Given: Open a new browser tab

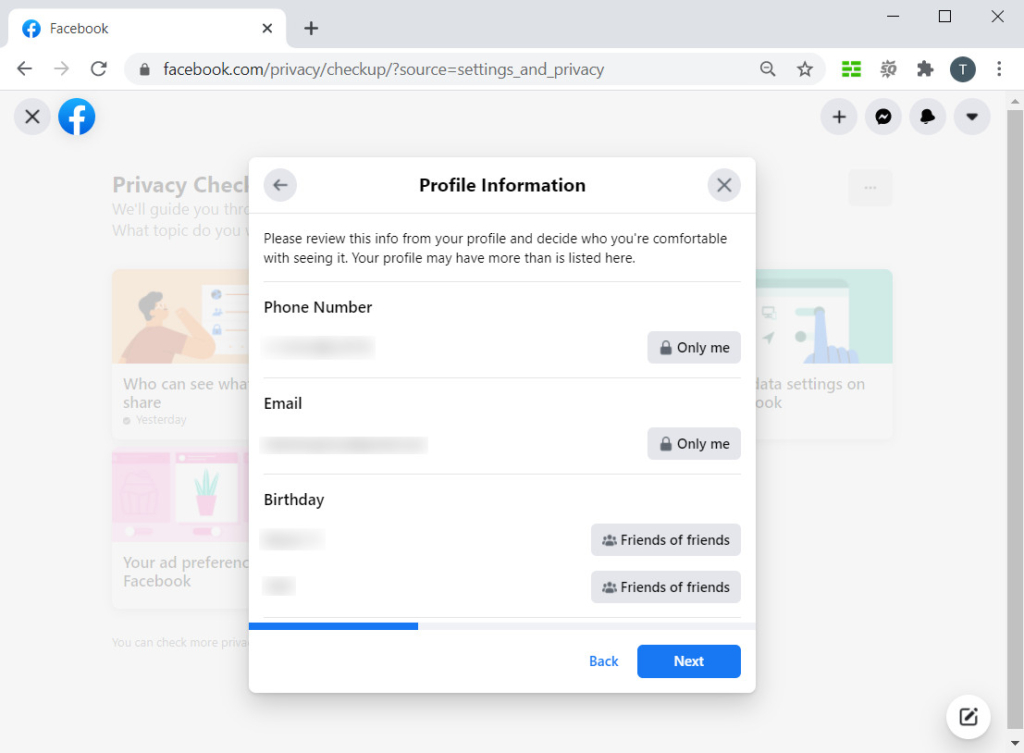Looking at the screenshot, I should (x=311, y=28).
